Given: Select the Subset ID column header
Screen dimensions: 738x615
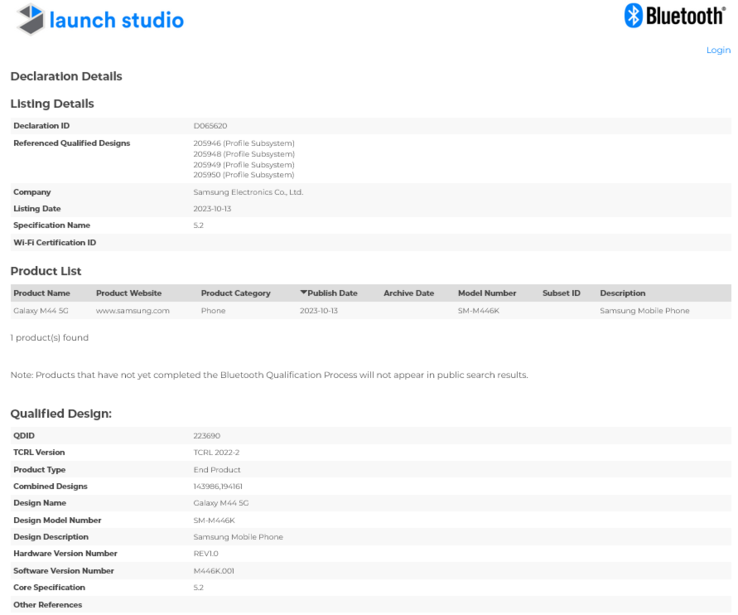Looking at the screenshot, I should pyautogui.click(x=561, y=293).
